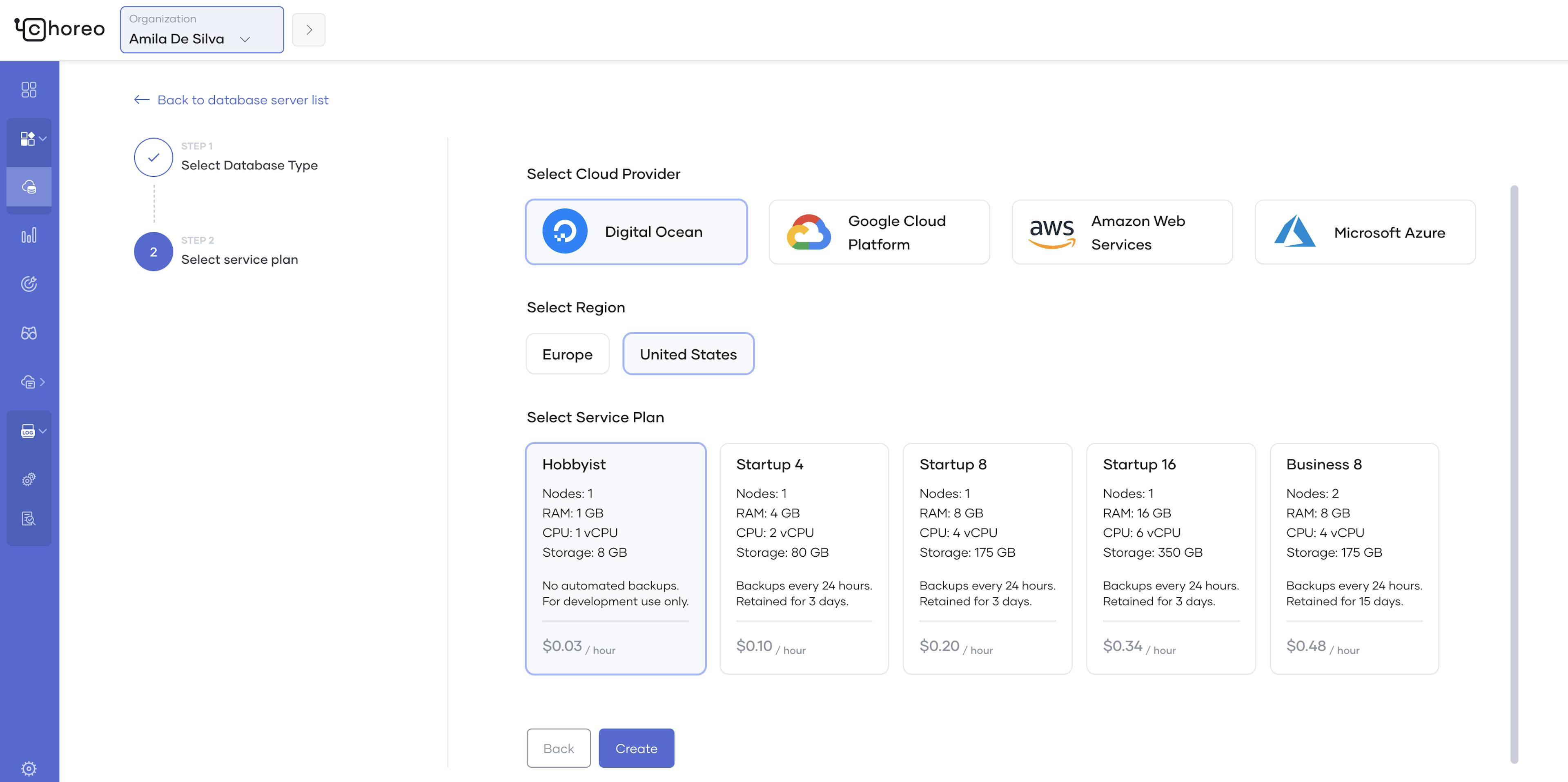Screen dimensions: 1568x782
Task: Open the components shapes icon in sidebar
Action: tap(27, 139)
